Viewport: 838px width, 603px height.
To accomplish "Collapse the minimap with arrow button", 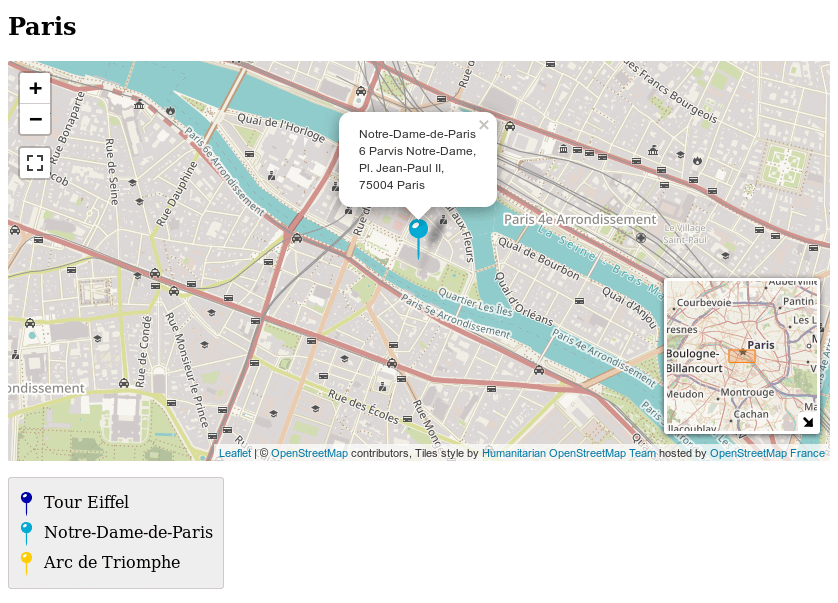I will [807, 422].
